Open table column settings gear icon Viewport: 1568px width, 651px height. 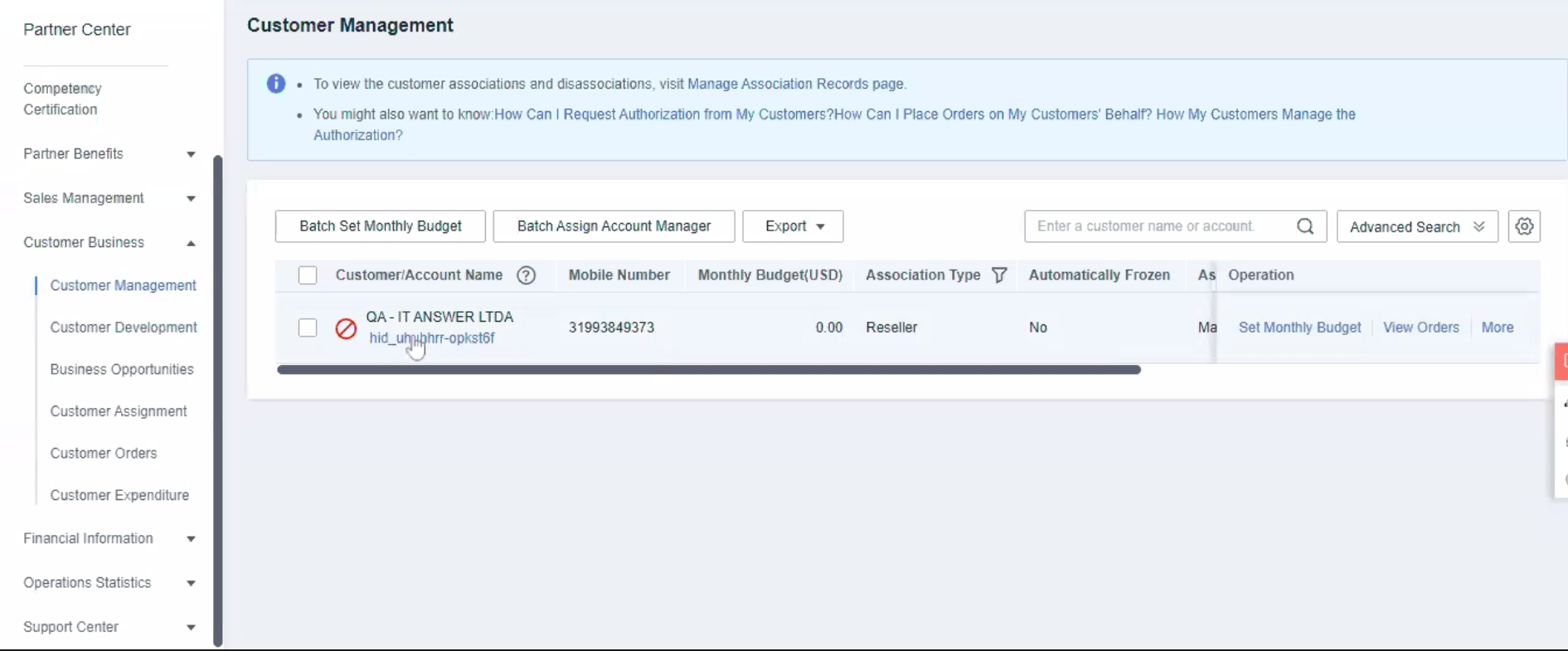tap(1523, 226)
